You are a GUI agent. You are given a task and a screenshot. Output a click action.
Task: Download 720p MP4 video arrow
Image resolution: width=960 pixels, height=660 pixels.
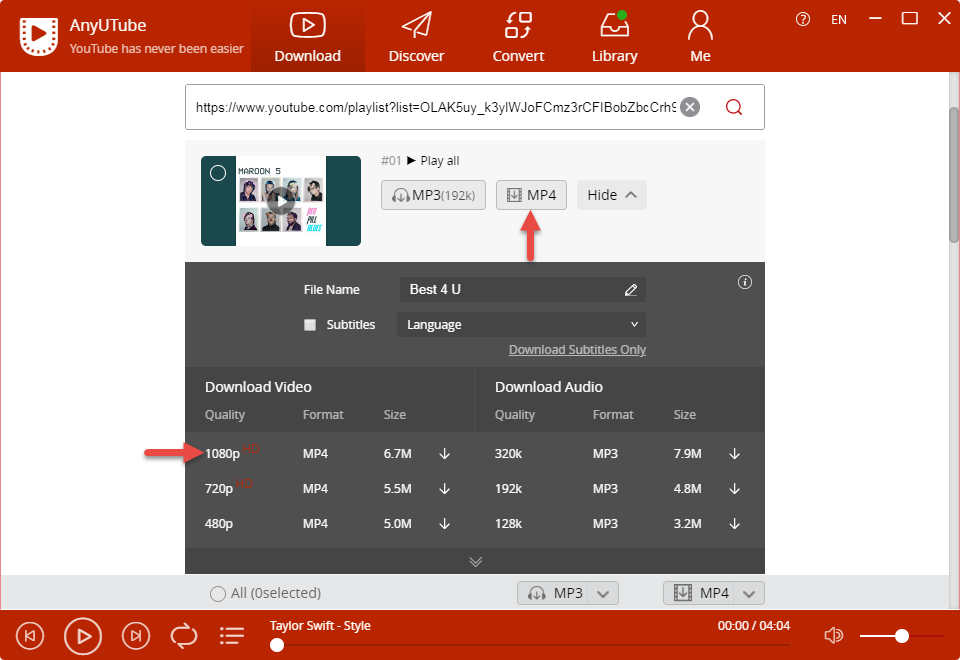pos(444,489)
